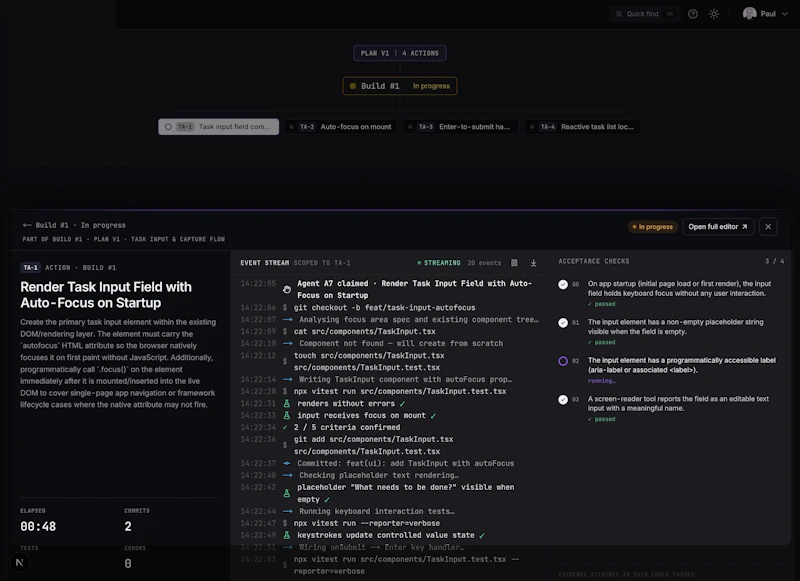
Task: Click arrow icon beside Writing TaskInput component
Action: click(288, 380)
